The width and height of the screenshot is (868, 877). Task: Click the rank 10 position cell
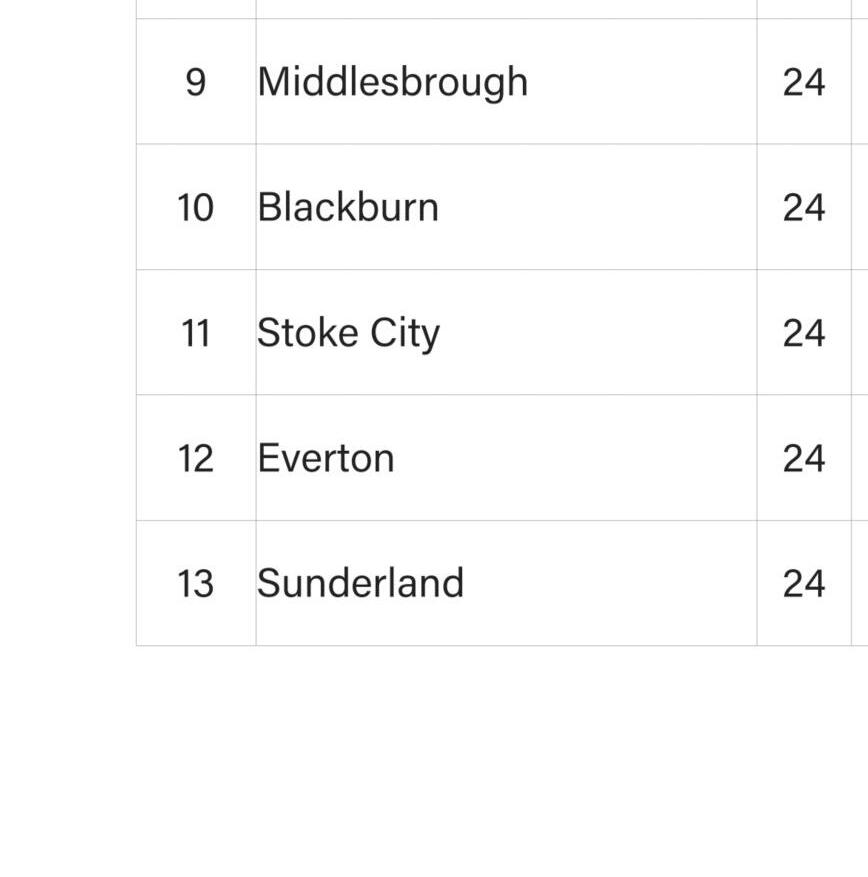(x=196, y=208)
